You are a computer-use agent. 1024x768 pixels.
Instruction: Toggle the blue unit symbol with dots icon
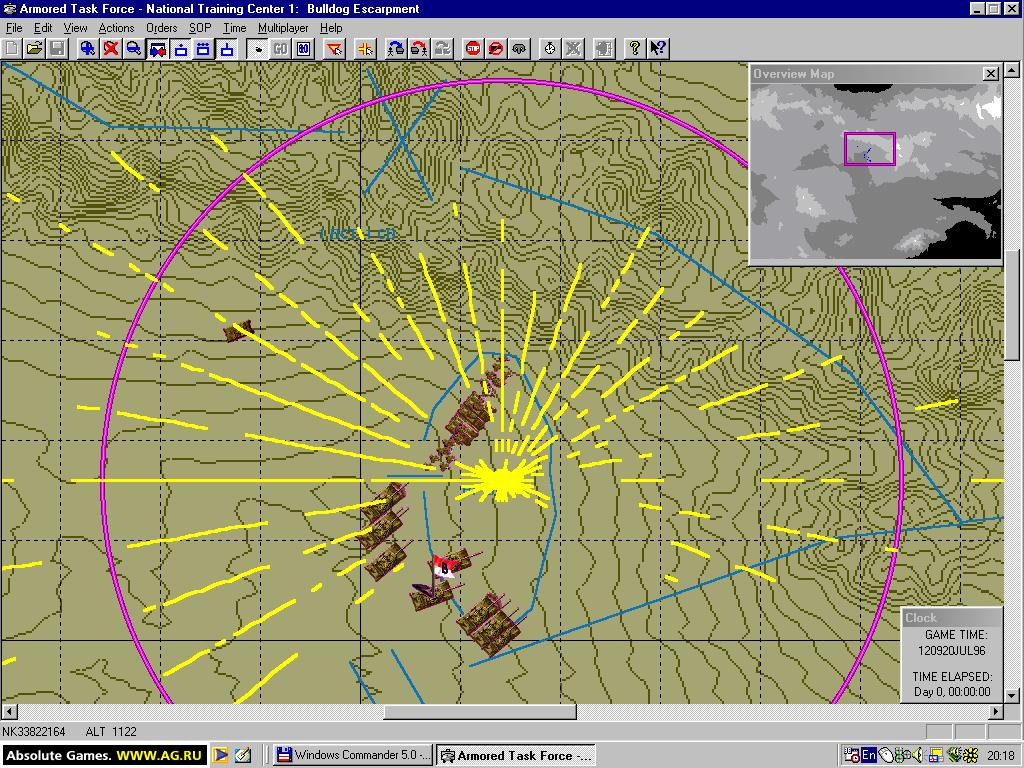click(x=204, y=48)
